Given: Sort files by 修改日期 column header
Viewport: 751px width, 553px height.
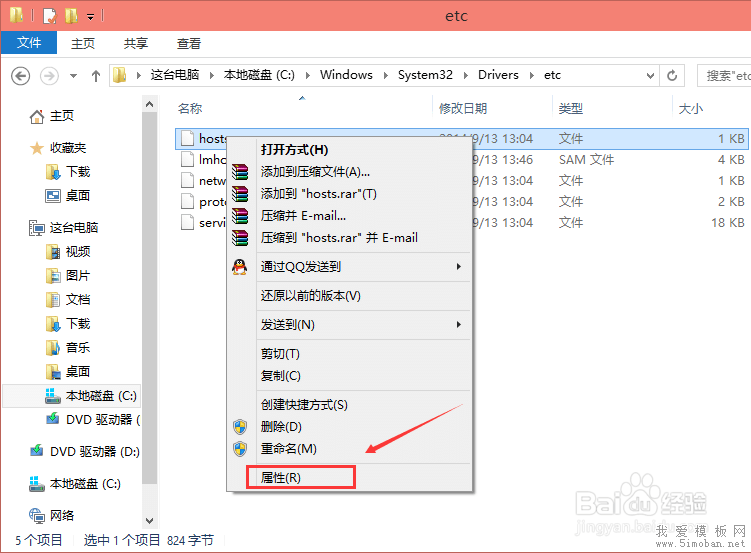Looking at the screenshot, I should tap(463, 108).
